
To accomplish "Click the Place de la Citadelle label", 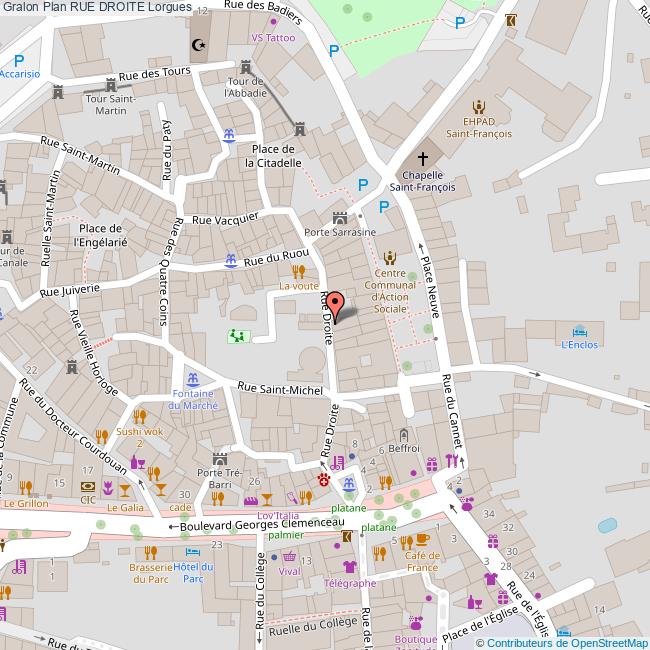I will point(275,155).
